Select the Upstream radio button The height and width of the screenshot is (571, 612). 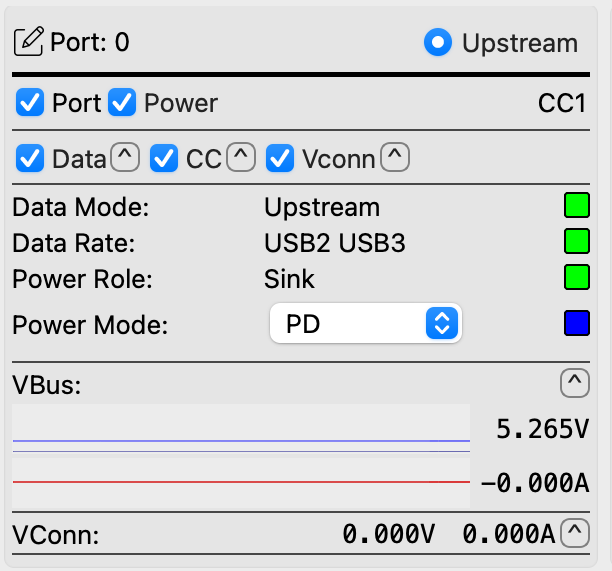click(438, 42)
